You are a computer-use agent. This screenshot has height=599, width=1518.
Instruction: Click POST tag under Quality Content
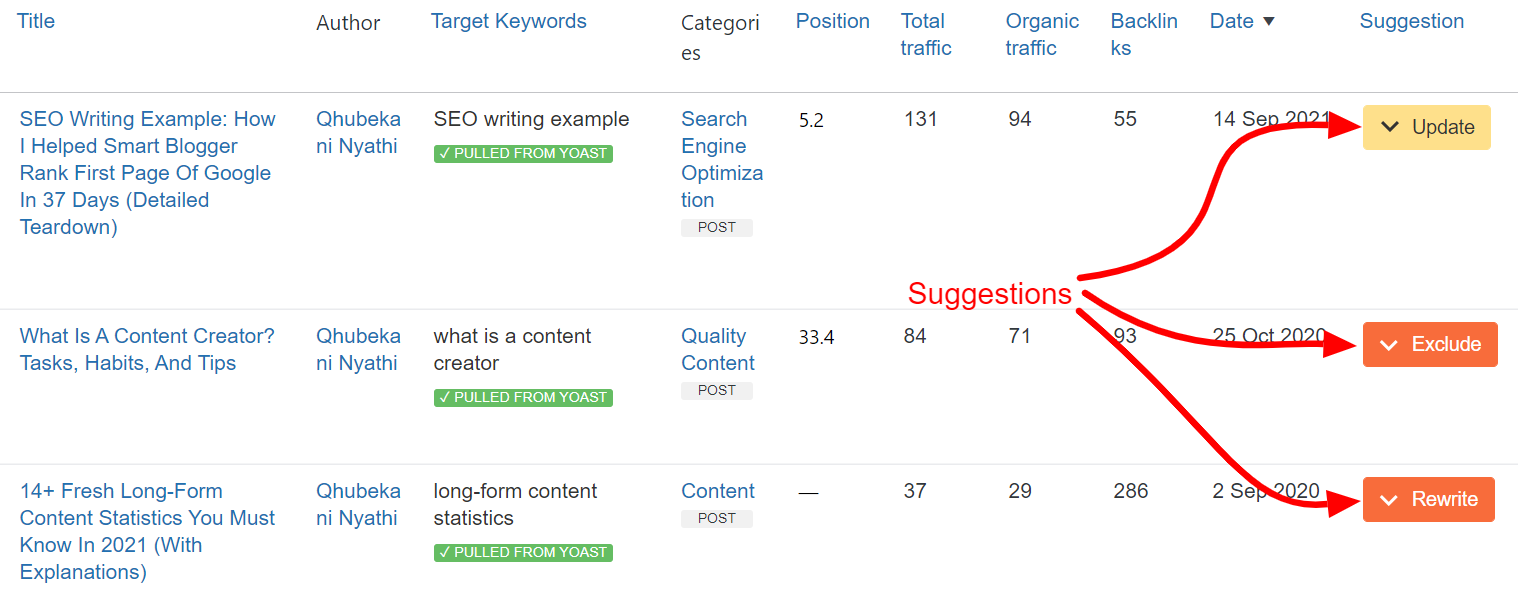(x=717, y=390)
